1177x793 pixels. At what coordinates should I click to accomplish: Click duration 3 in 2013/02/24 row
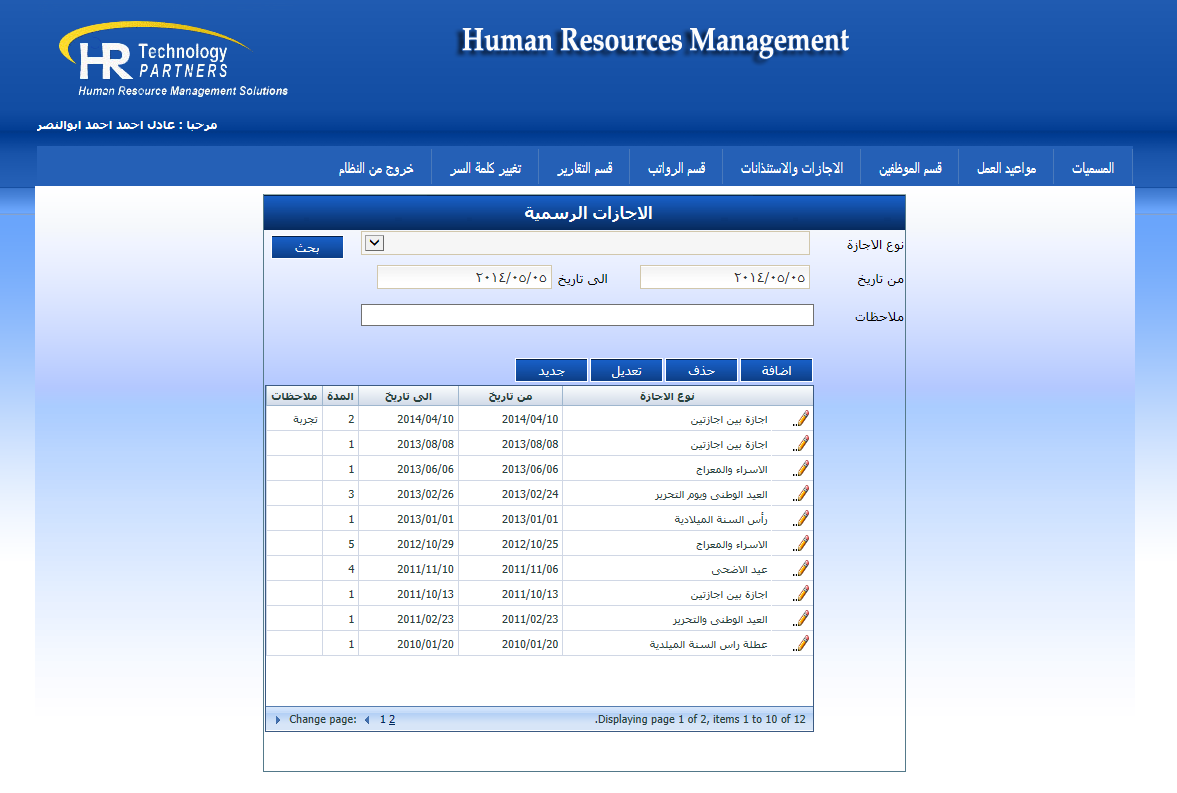351,494
